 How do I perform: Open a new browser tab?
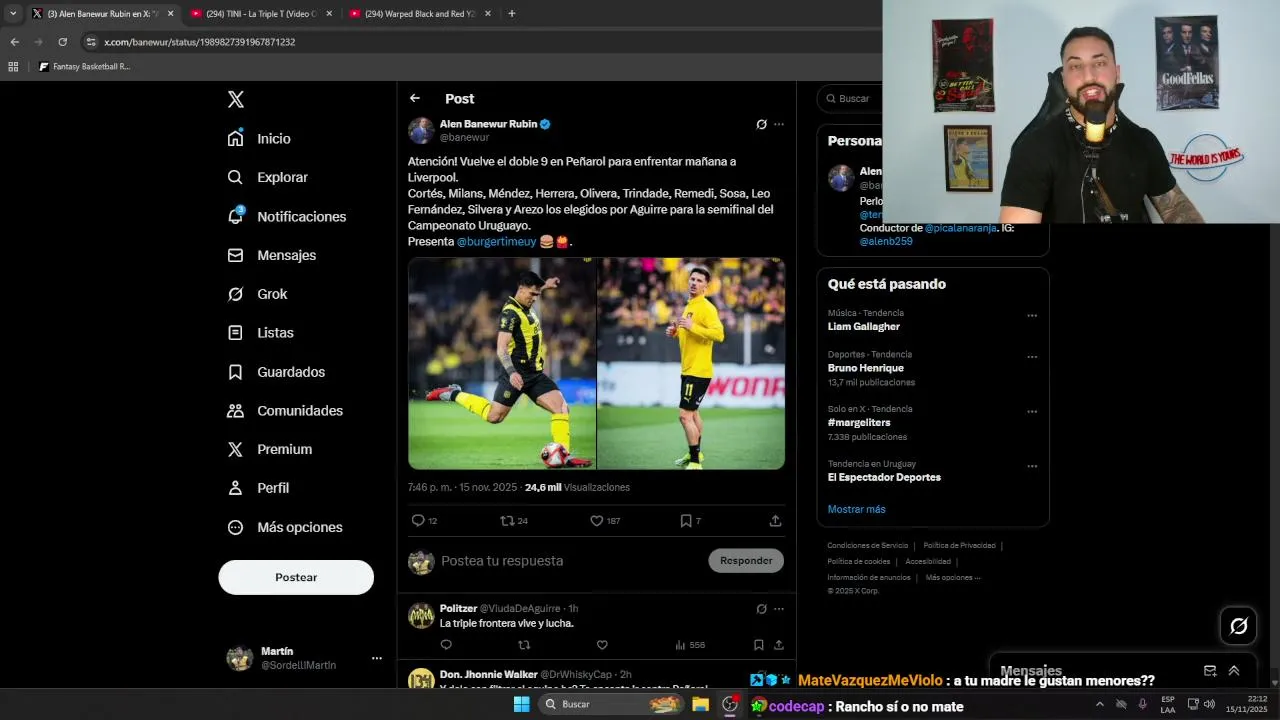point(511,13)
